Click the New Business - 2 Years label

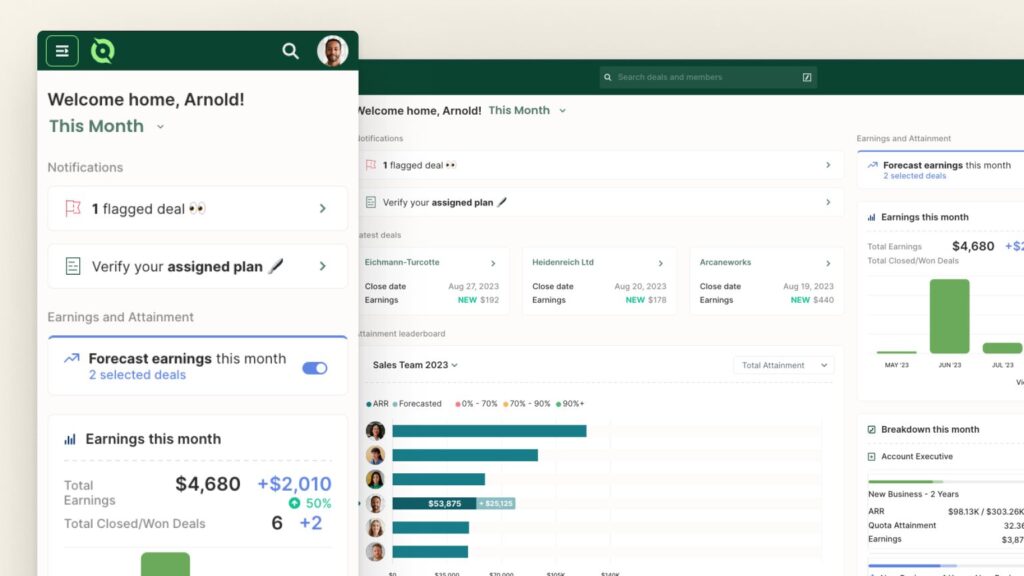point(913,494)
